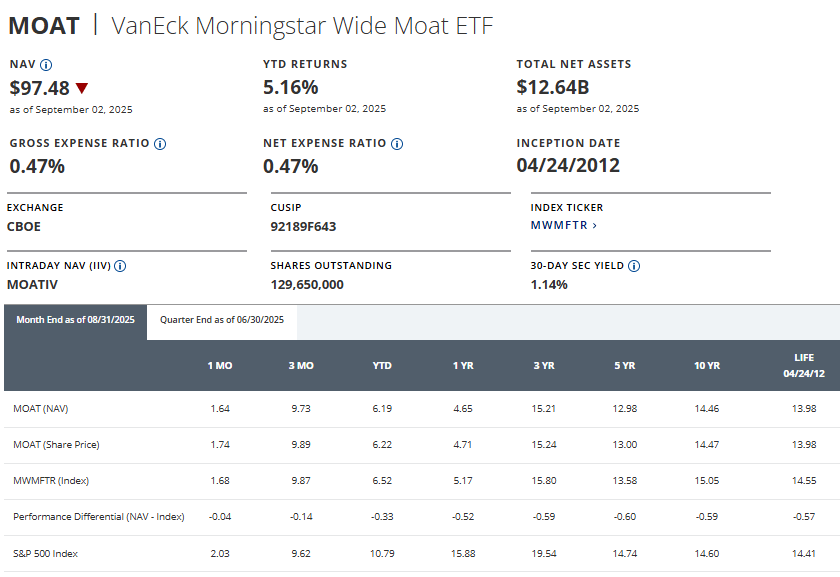
Task: Click the LIFE 04/24/12 column header
Action: coord(804,365)
